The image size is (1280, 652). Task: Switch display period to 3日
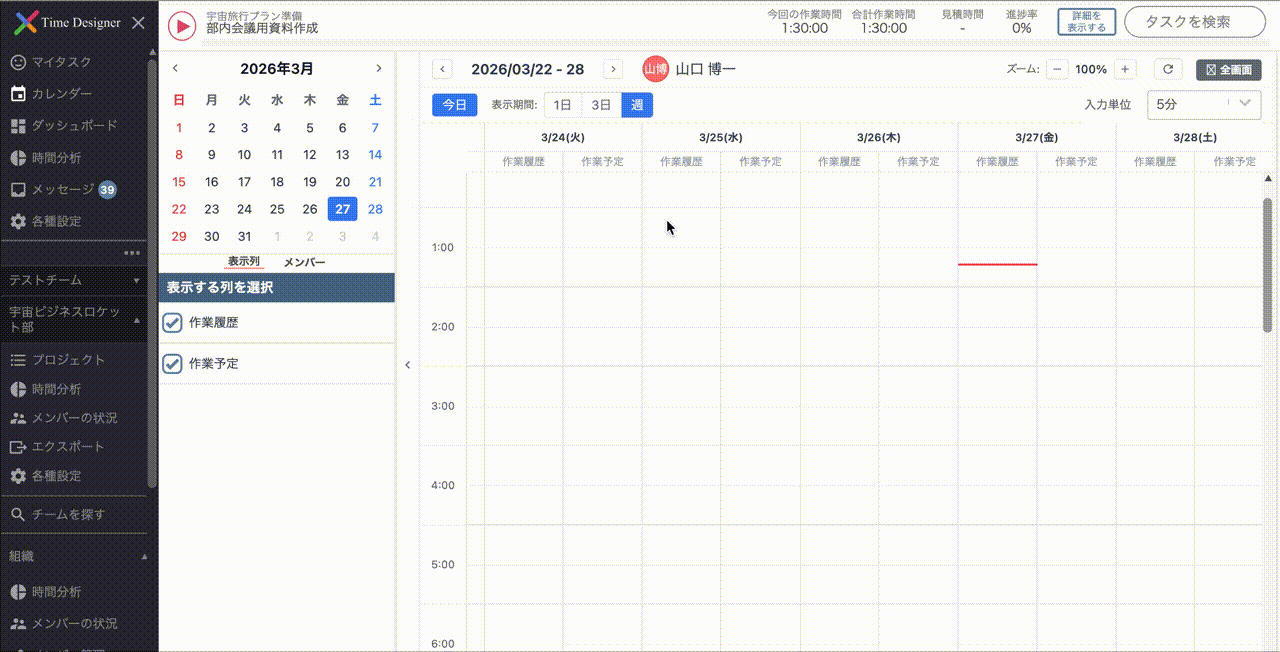pos(601,105)
